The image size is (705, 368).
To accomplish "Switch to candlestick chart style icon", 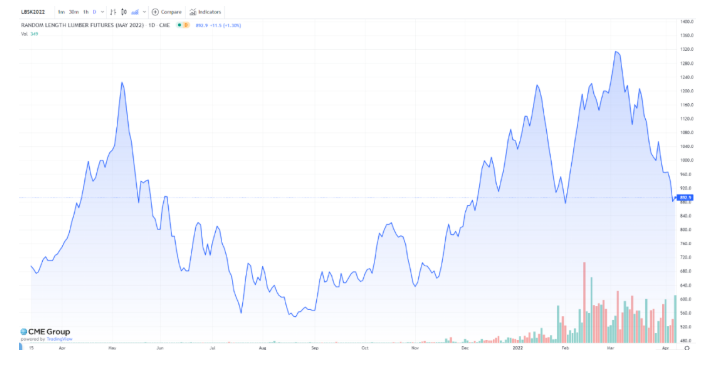I will pyautogui.click(x=124, y=12).
